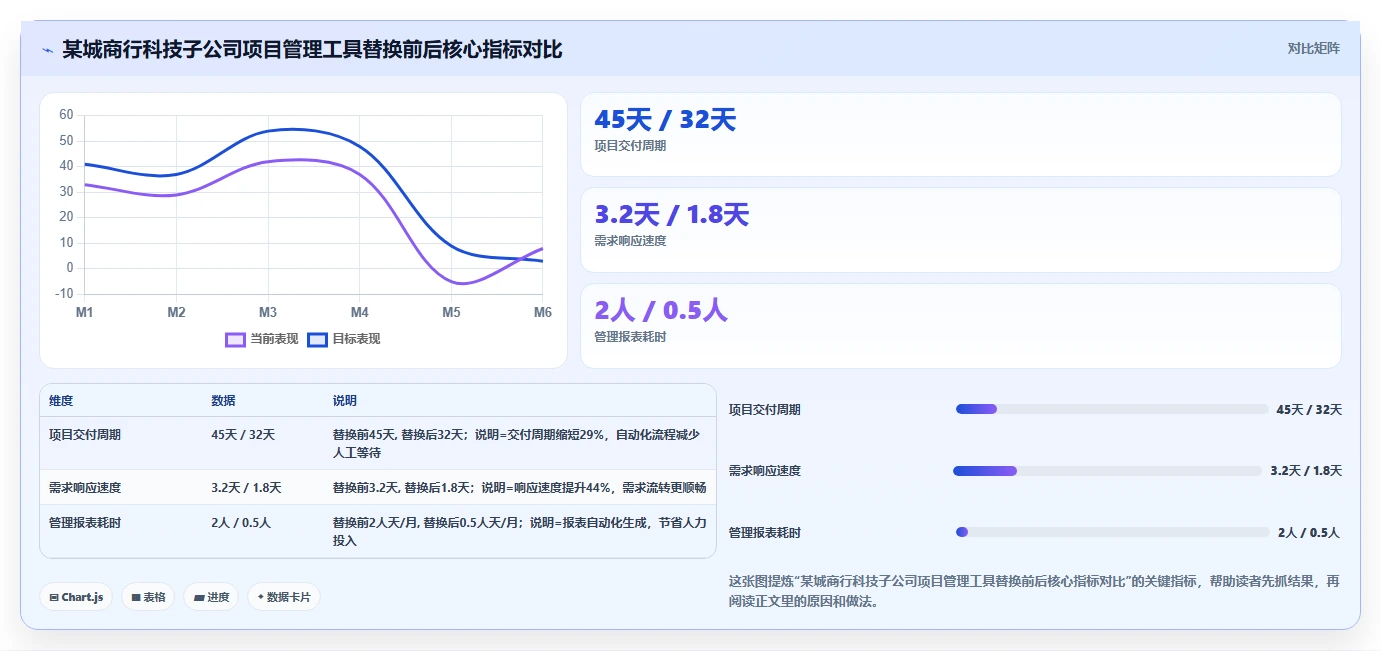
Task: Click the bar icon inside the 进度 chip
Action: pyautogui.click(x=199, y=598)
